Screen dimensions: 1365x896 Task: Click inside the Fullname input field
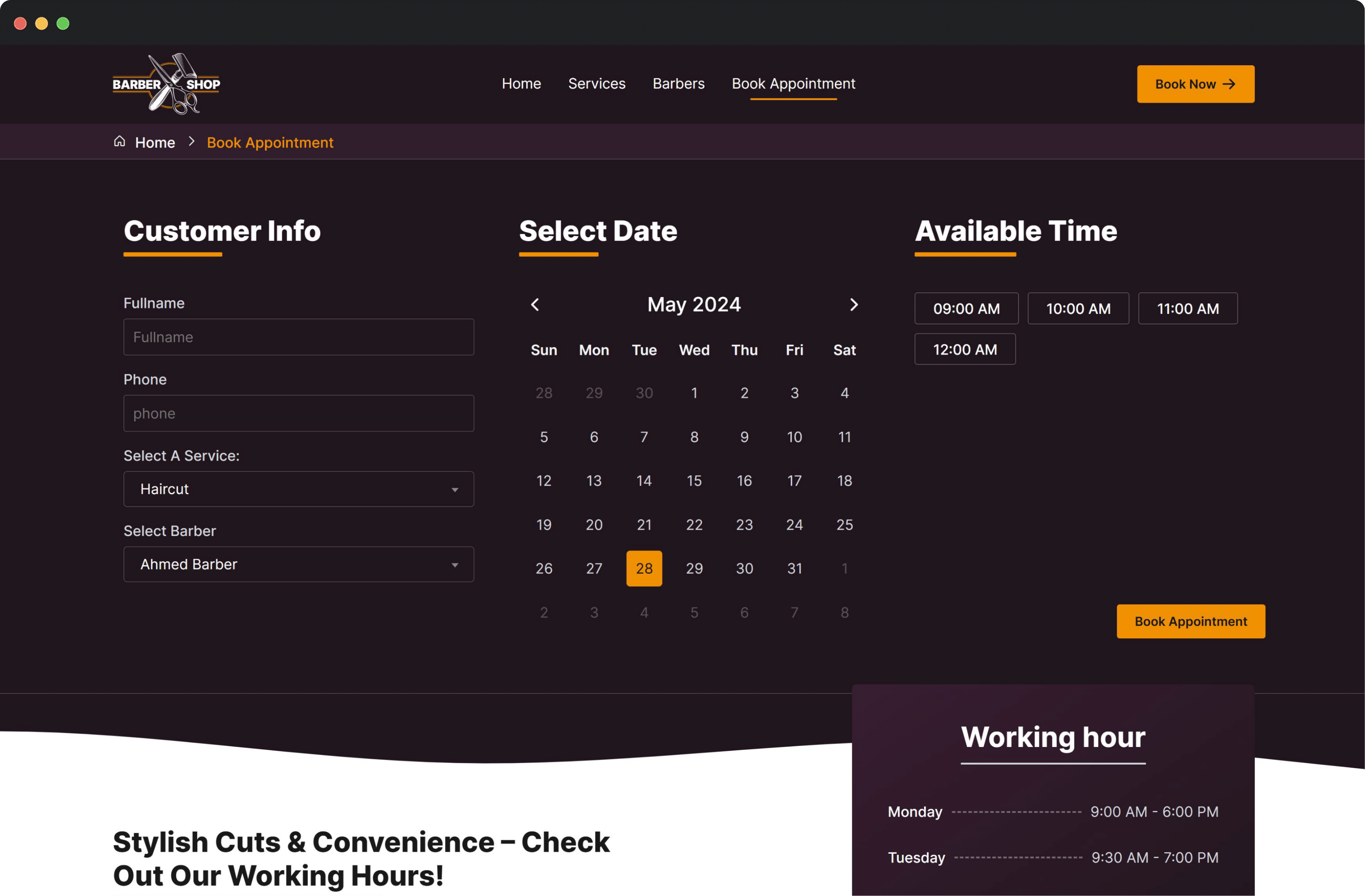point(298,337)
